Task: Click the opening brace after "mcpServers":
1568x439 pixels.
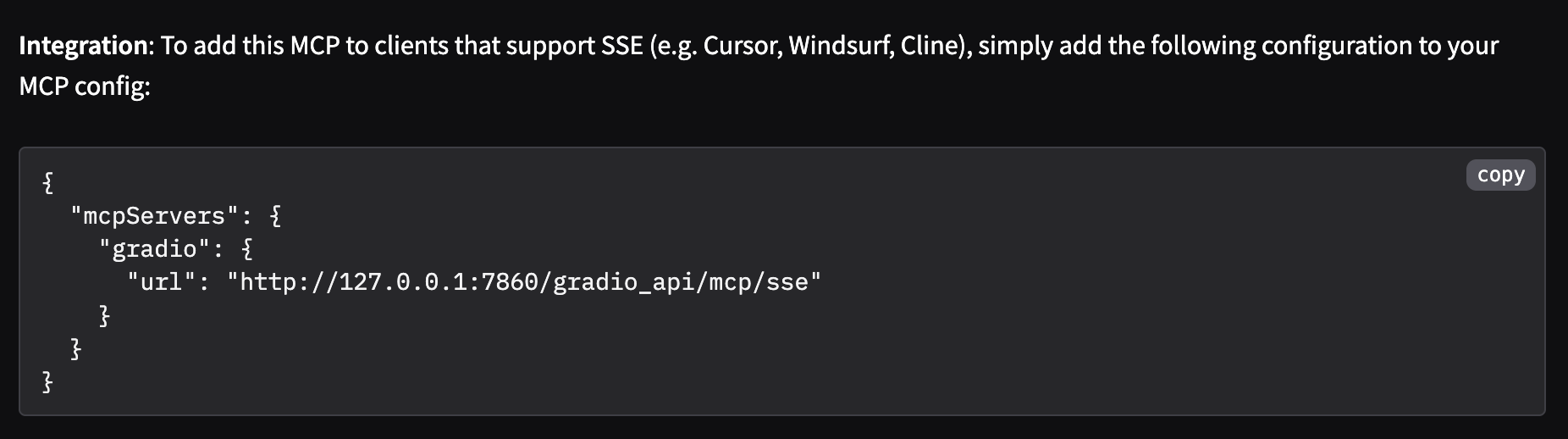Action: [275, 216]
